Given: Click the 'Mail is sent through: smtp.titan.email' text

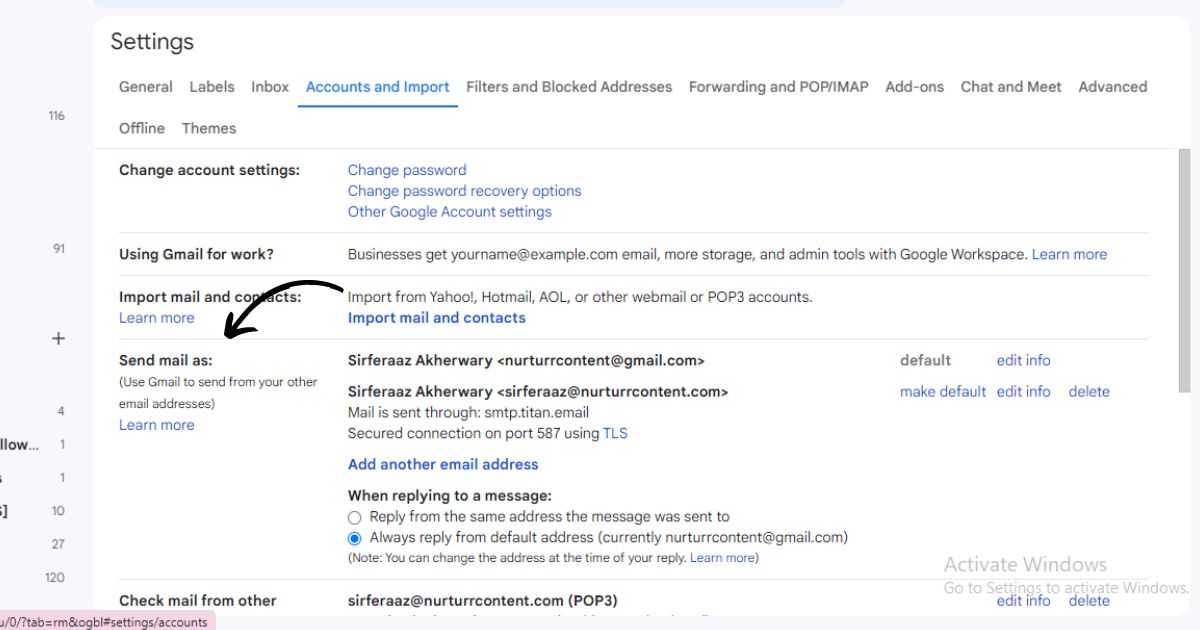Looking at the screenshot, I should [x=468, y=412].
